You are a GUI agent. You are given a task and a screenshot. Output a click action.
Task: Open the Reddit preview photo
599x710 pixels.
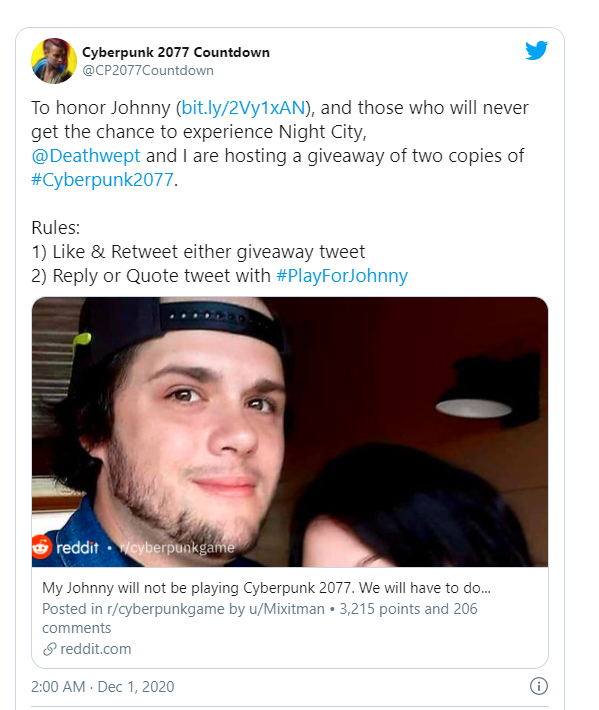tap(290, 432)
